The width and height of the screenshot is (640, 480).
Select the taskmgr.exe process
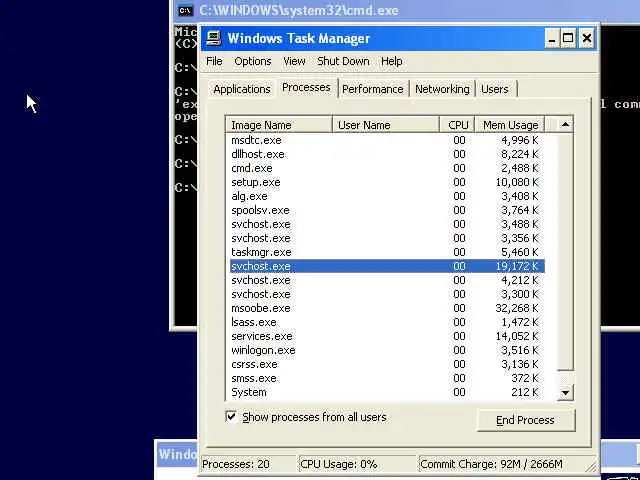(x=386, y=252)
